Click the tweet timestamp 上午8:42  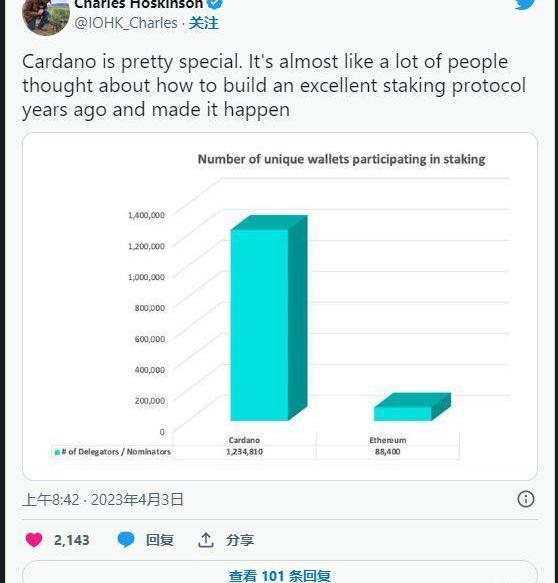click(x=51, y=499)
